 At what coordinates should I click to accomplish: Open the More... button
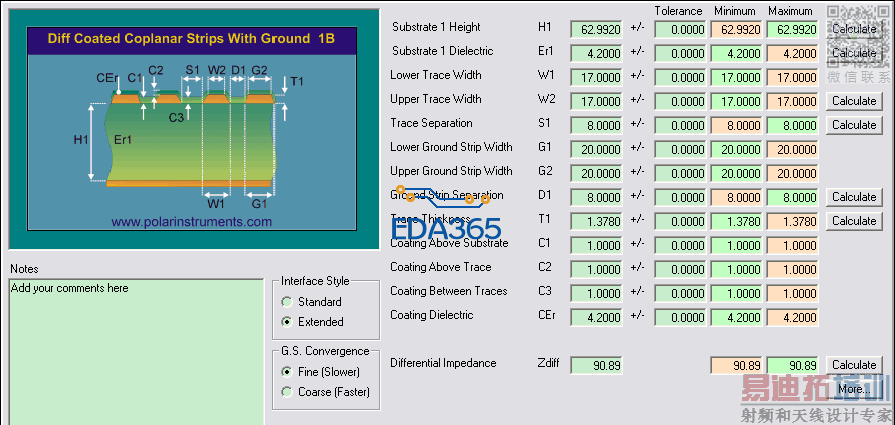pyautogui.click(x=854, y=389)
